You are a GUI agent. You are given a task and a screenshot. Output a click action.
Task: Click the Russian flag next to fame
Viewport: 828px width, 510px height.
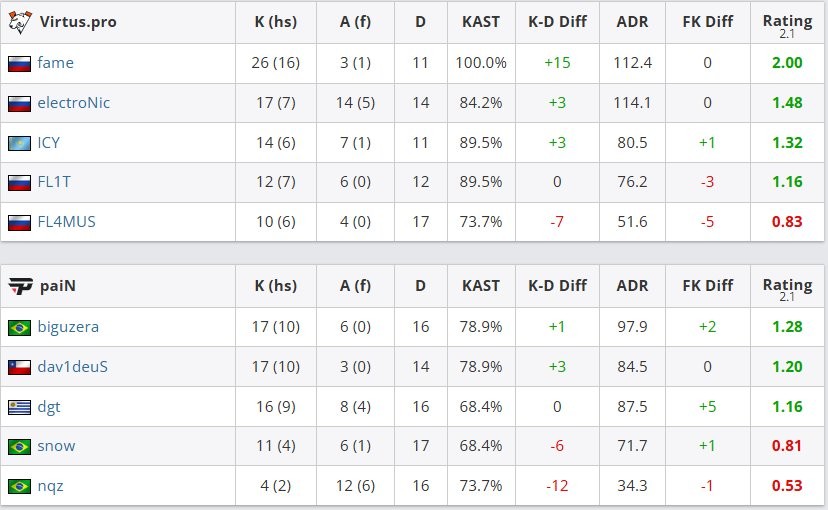click(19, 63)
